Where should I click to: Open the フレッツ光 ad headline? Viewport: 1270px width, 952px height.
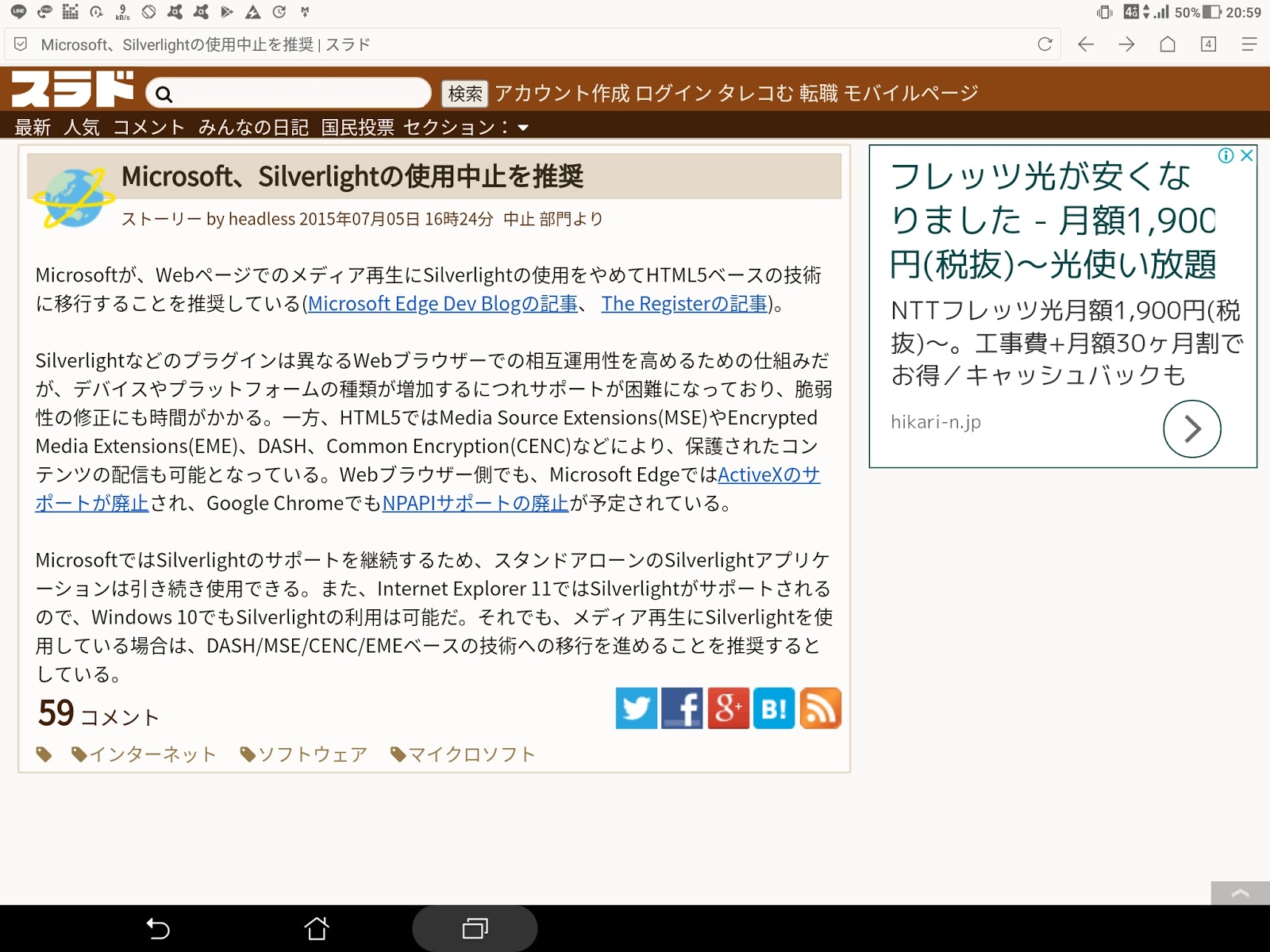tap(1053, 220)
